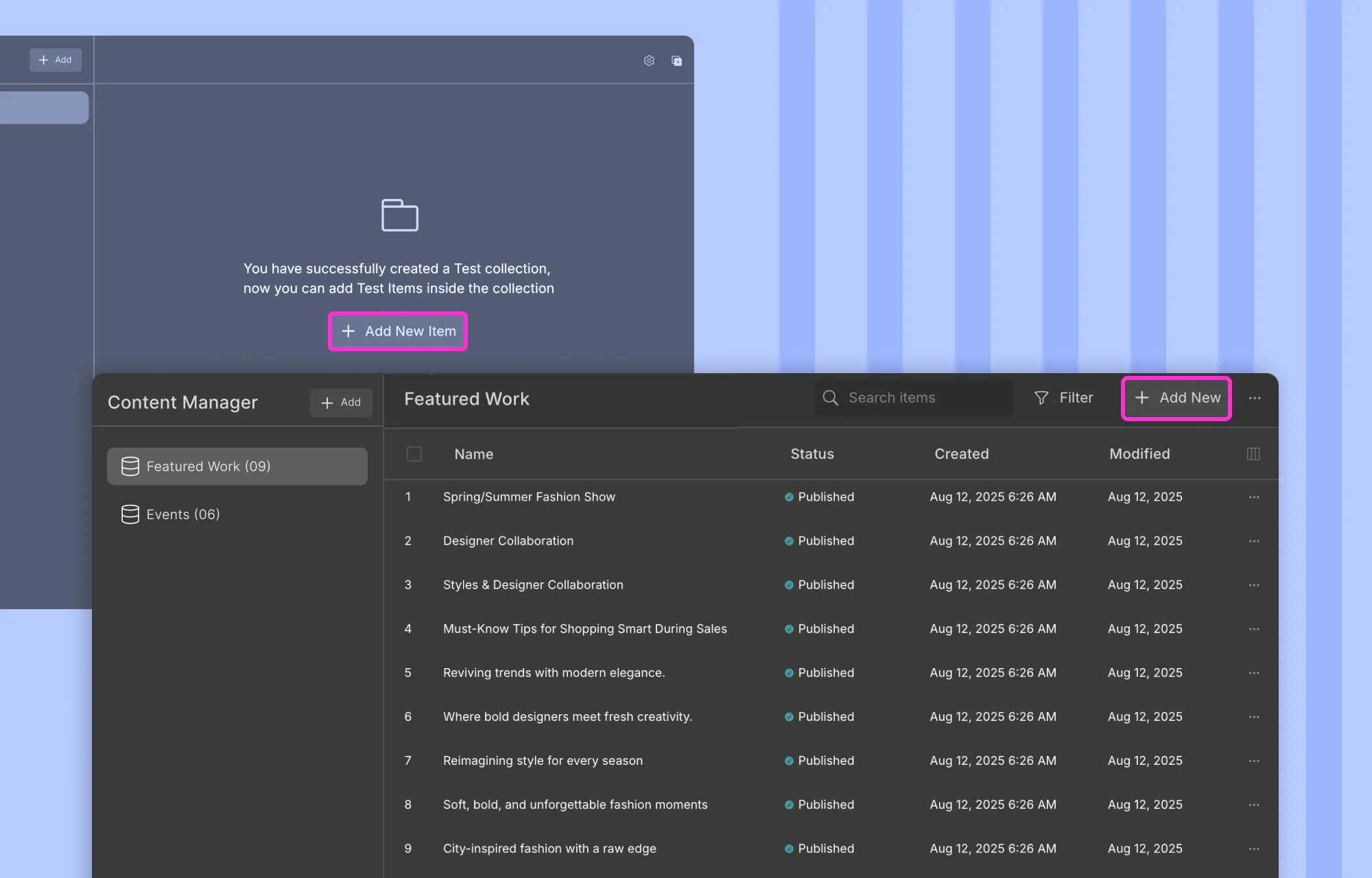Open row menu for Reimagining style row
1372x878 pixels.
(1254, 760)
